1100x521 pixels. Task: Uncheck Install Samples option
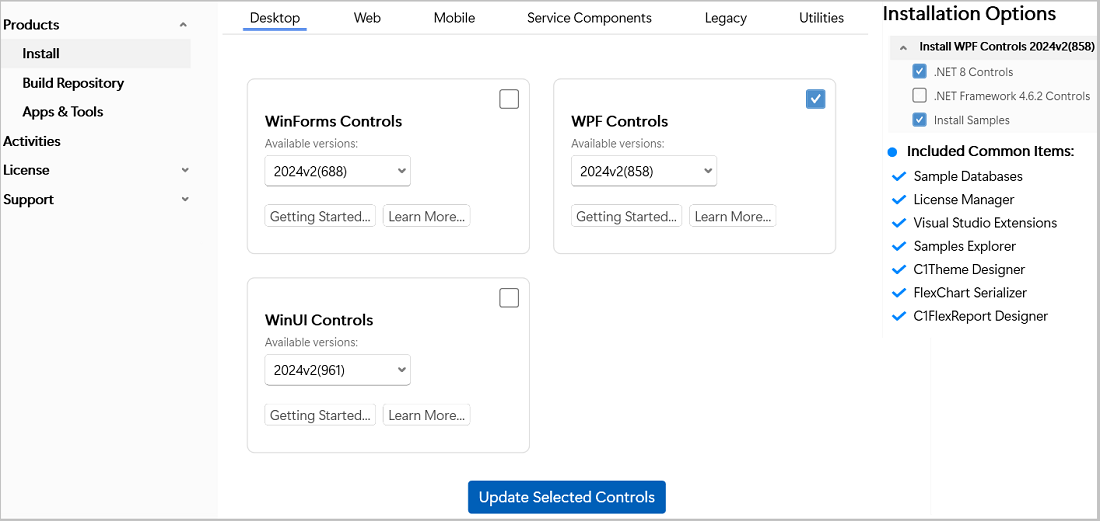click(x=920, y=120)
